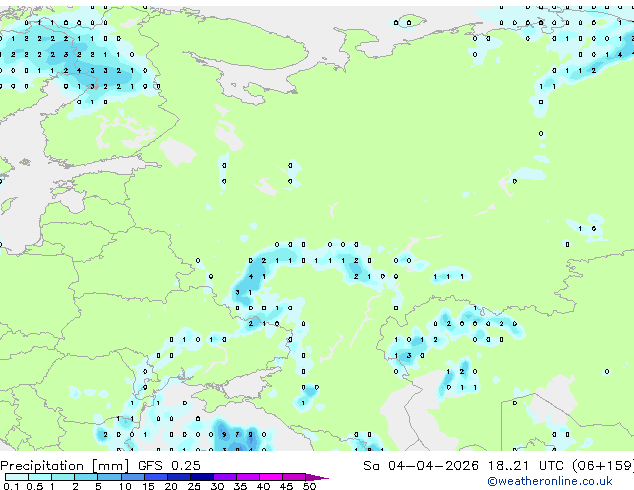This screenshot has width=634, height=490.
Task: Click the 'GFS 0.25' model label
Action: pos(169,466)
